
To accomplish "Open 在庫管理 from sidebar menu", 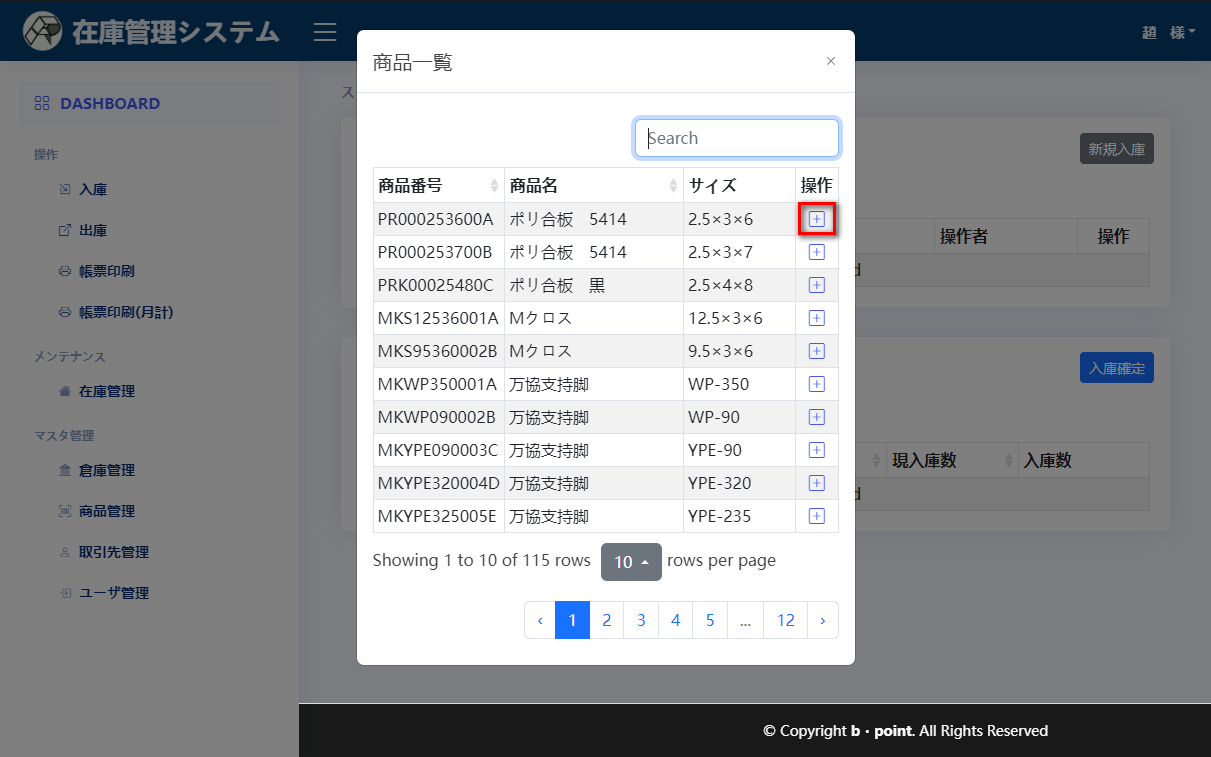I will pos(106,391).
